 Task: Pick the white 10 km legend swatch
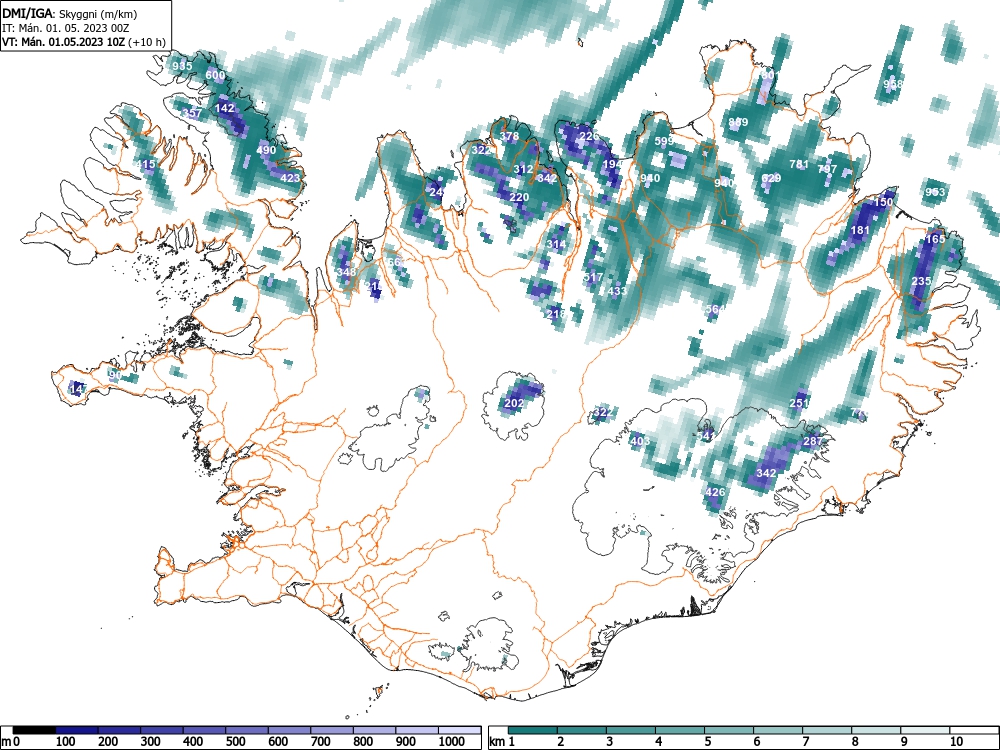pyautogui.click(x=973, y=730)
